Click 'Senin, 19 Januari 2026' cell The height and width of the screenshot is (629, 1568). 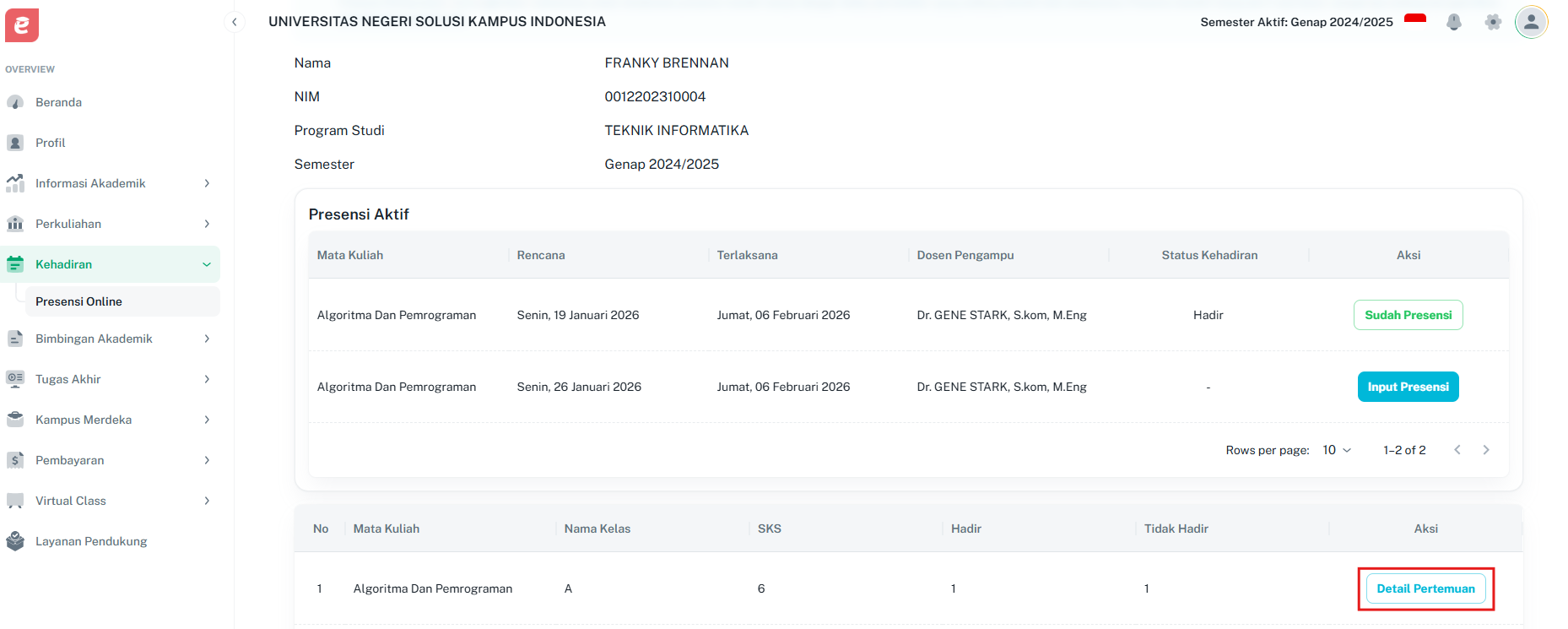tap(578, 315)
